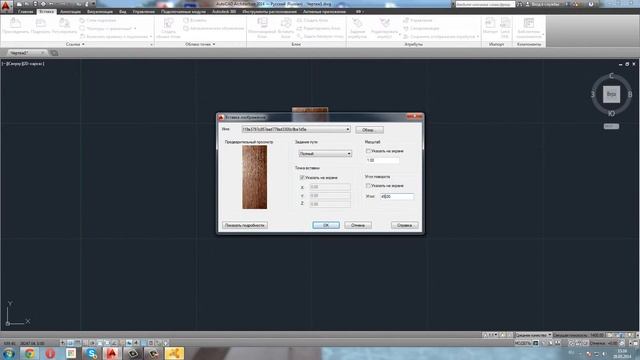
Task: Click the scale value input field 1.00
Action: point(383,160)
